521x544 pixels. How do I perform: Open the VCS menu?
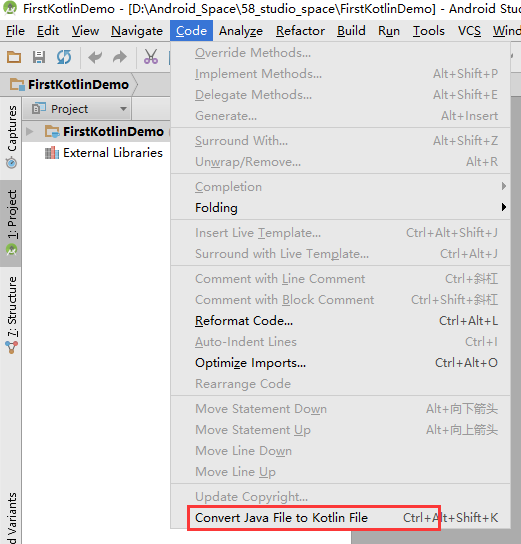tap(469, 31)
